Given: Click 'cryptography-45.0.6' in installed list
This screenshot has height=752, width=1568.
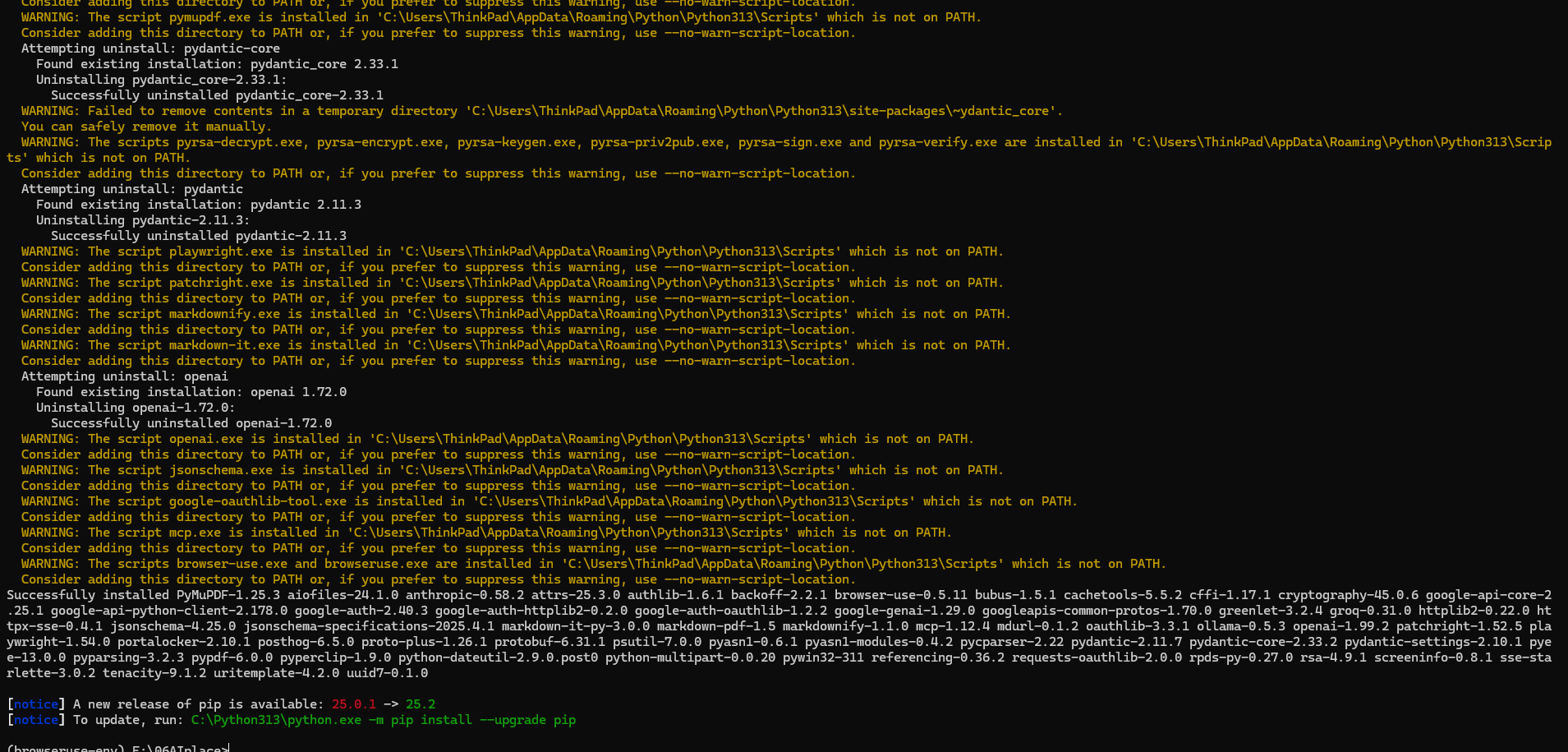Looking at the screenshot, I should 1348,595.
